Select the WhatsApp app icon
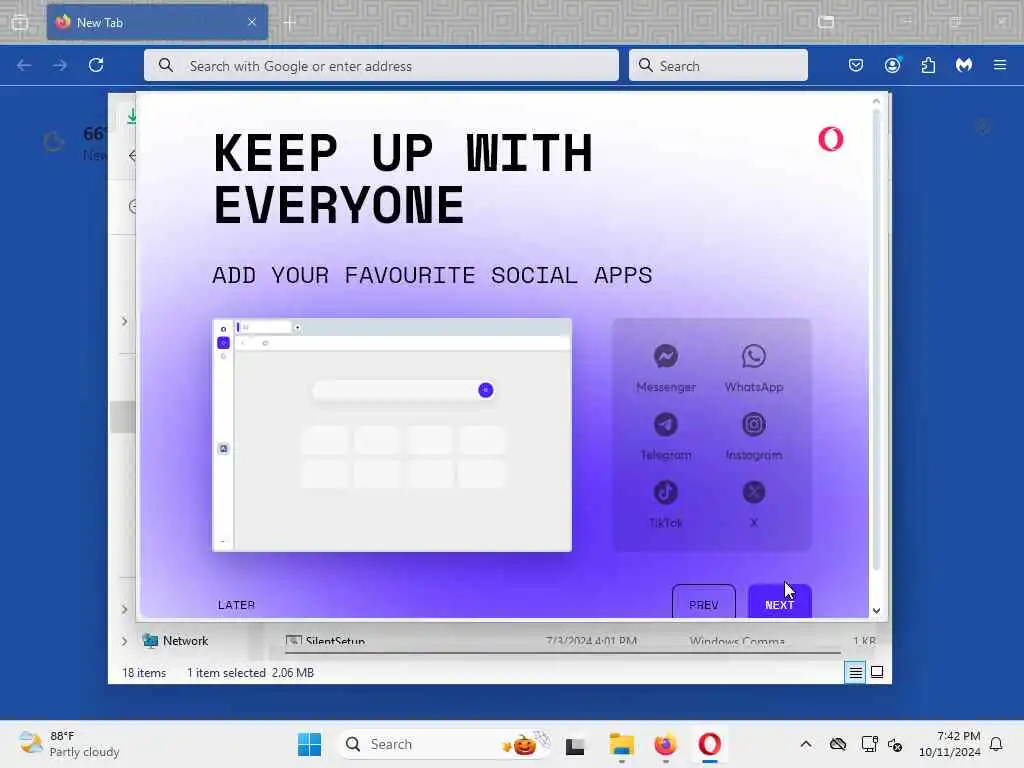 coord(754,357)
